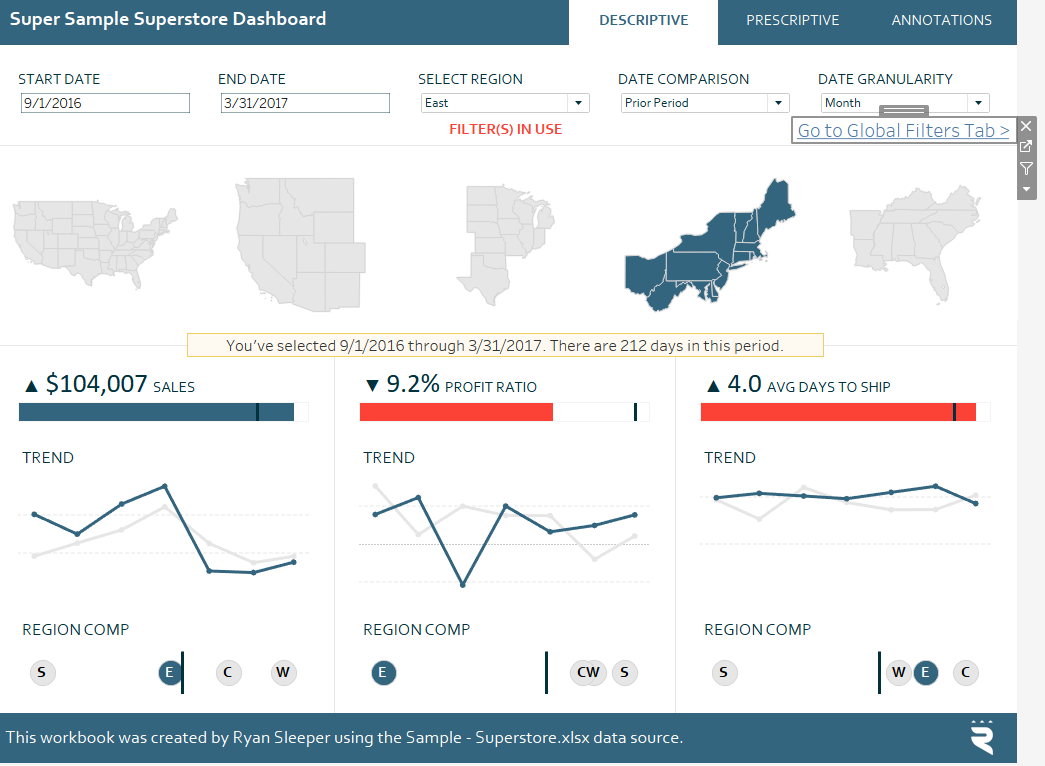Click the down triangle beside 9.2% profit ratio

pyautogui.click(x=373, y=385)
